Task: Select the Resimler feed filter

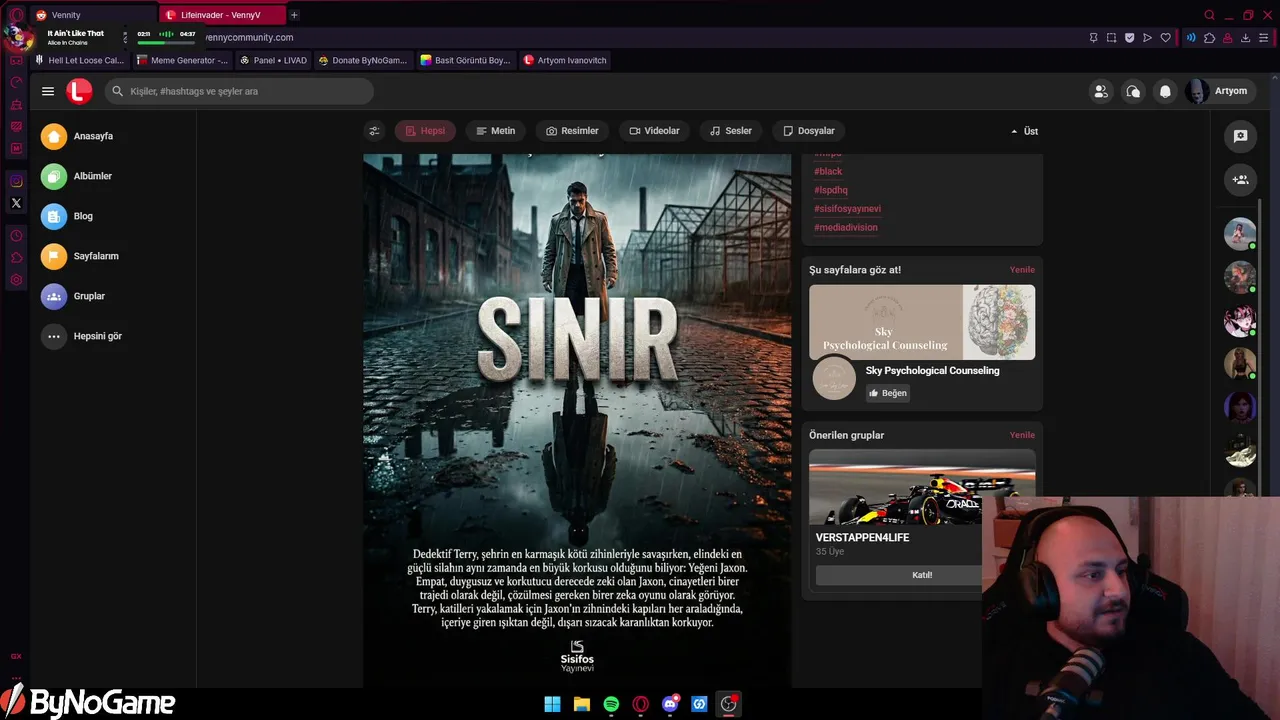Action: tap(572, 131)
